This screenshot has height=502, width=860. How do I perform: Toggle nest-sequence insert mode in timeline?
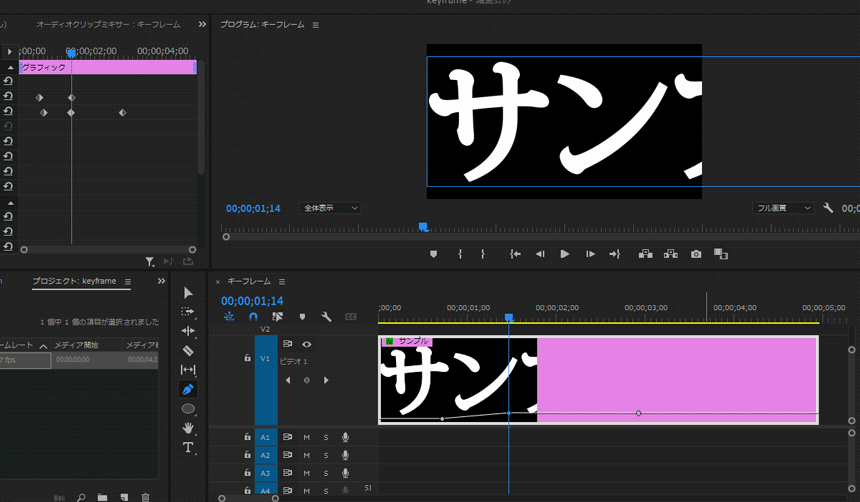click(229, 317)
